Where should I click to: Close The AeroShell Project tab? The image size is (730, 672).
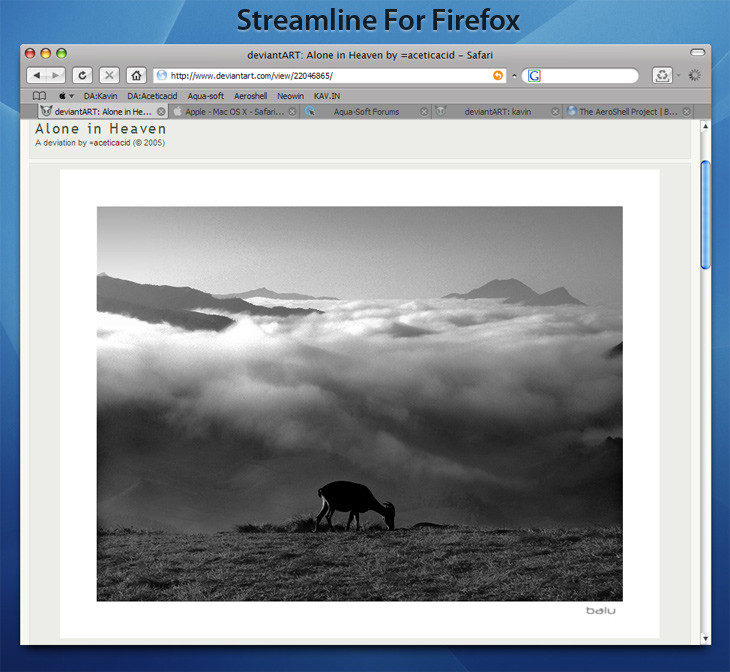686,112
